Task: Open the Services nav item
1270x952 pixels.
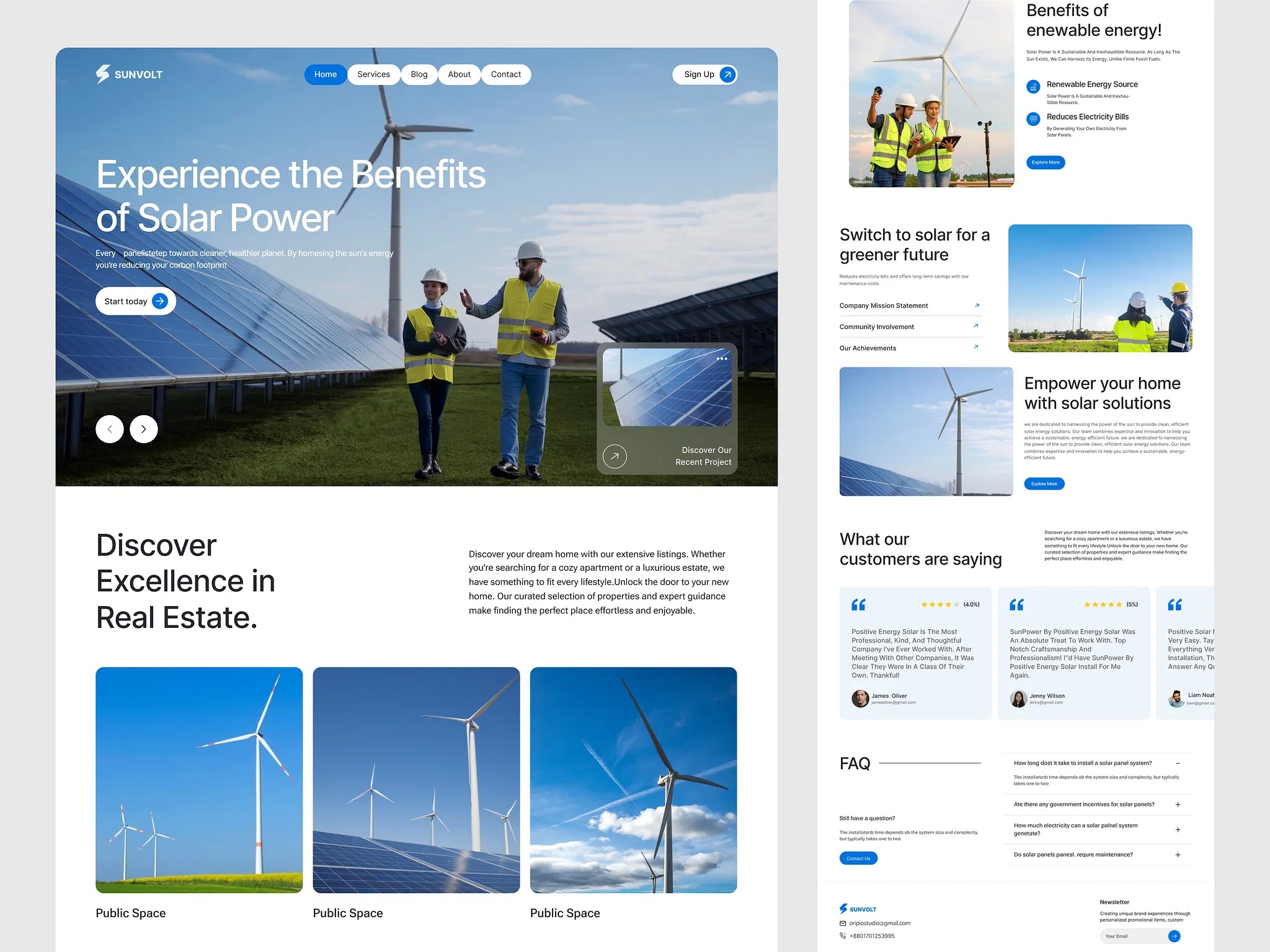Action: pos(373,74)
